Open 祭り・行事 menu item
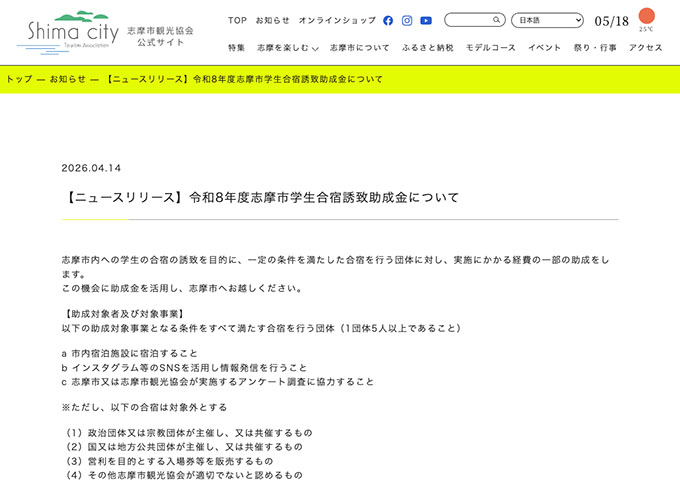 (x=595, y=48)
